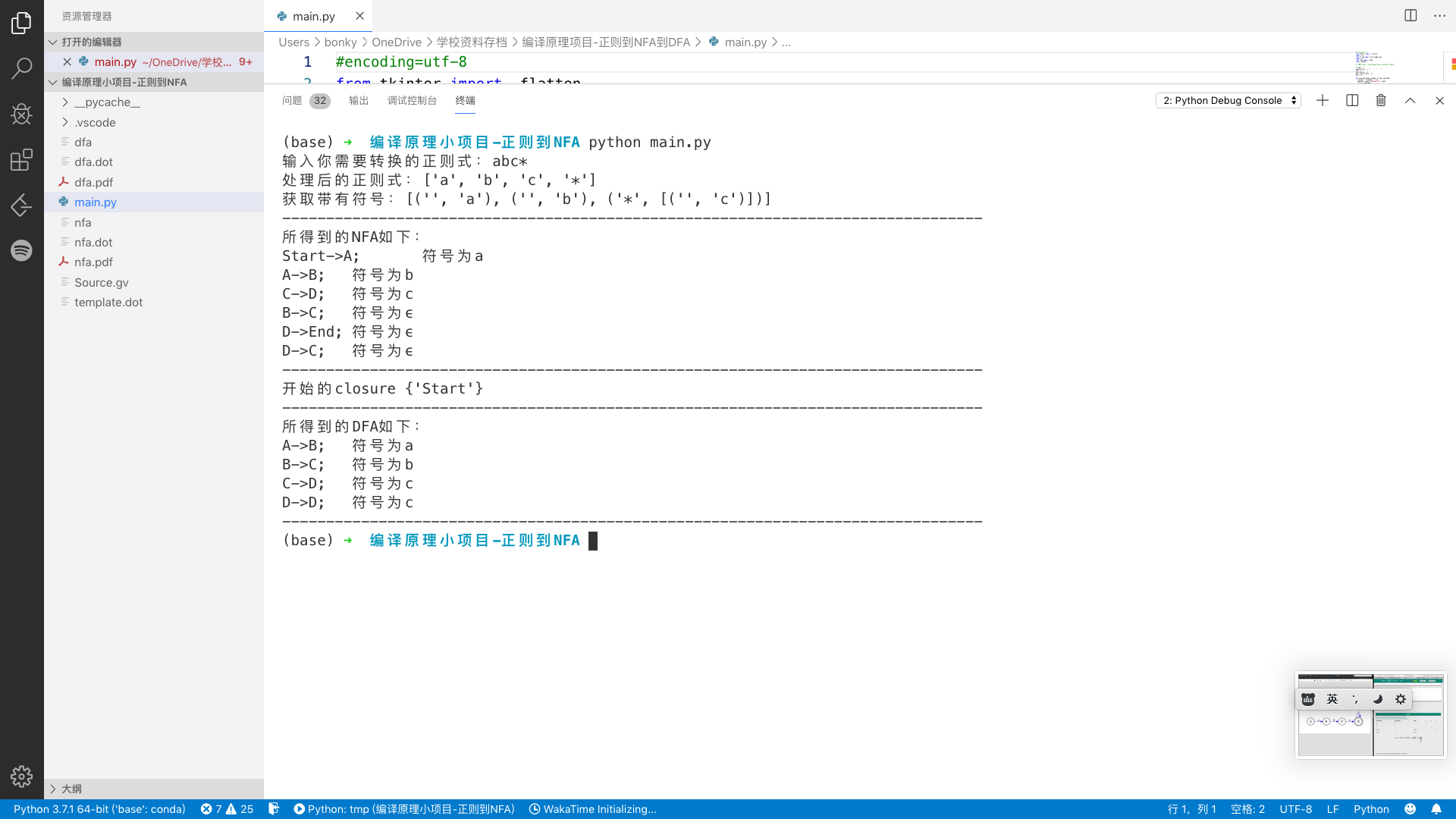Toggle the editor layout with the split icon
The width and height of the screenshot is (1456, 819).
1410,15
